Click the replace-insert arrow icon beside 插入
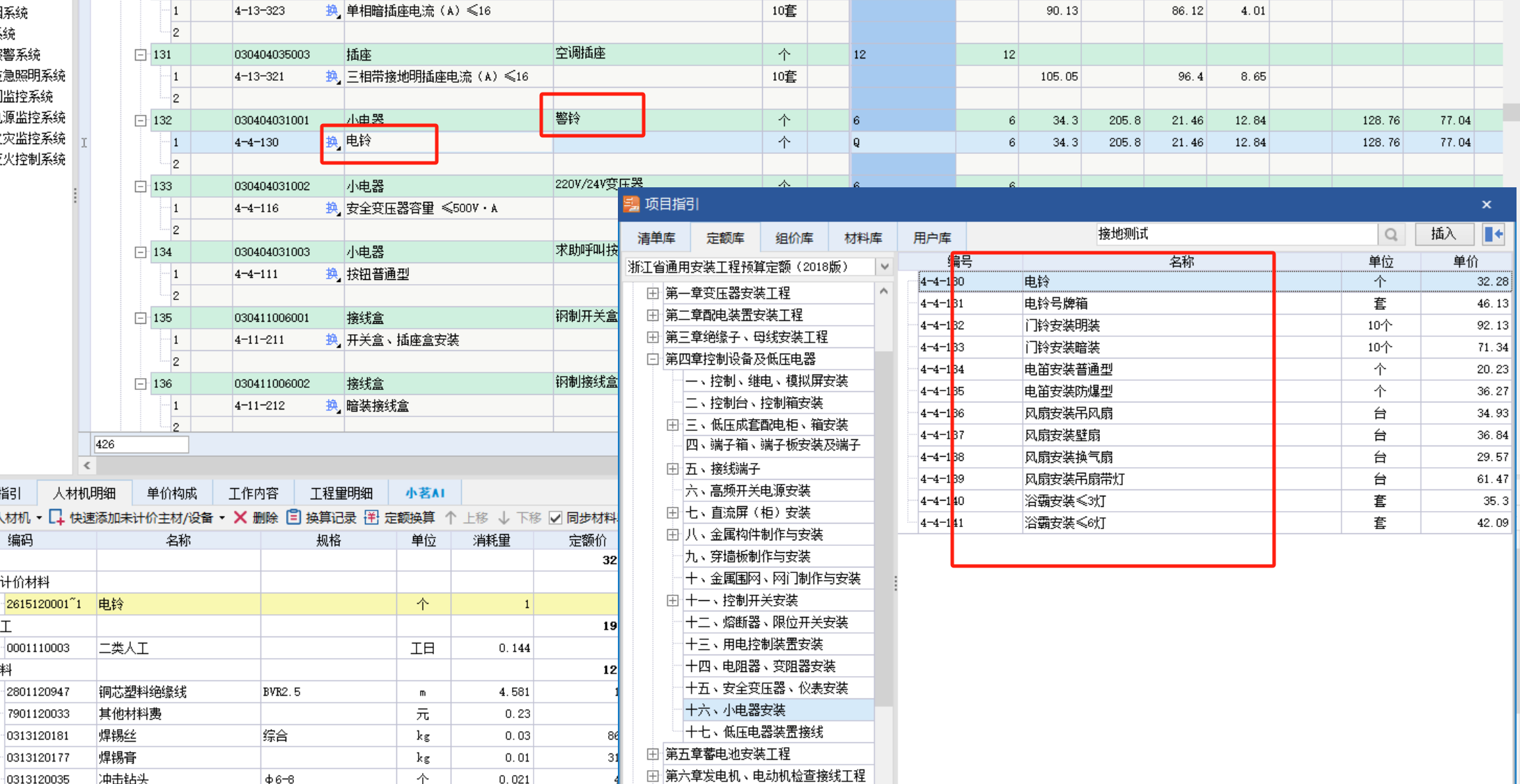The width and height of the screenshot is (1520, 784). 1494,235
